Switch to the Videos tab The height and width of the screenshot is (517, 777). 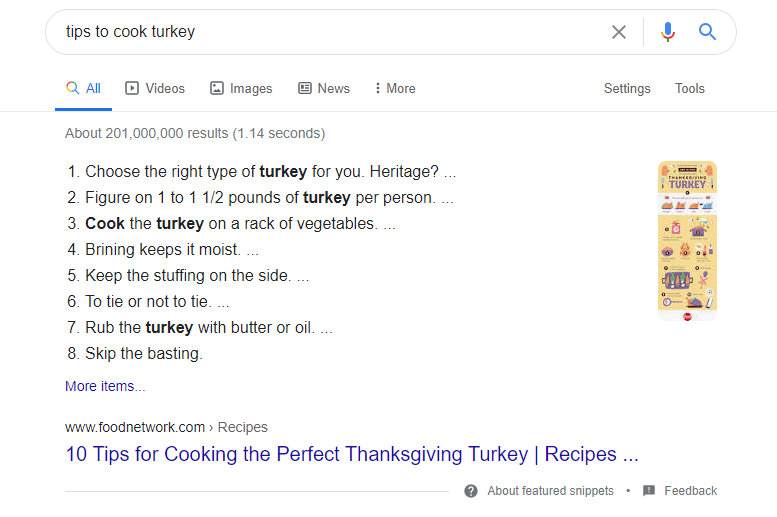point(155,88)
